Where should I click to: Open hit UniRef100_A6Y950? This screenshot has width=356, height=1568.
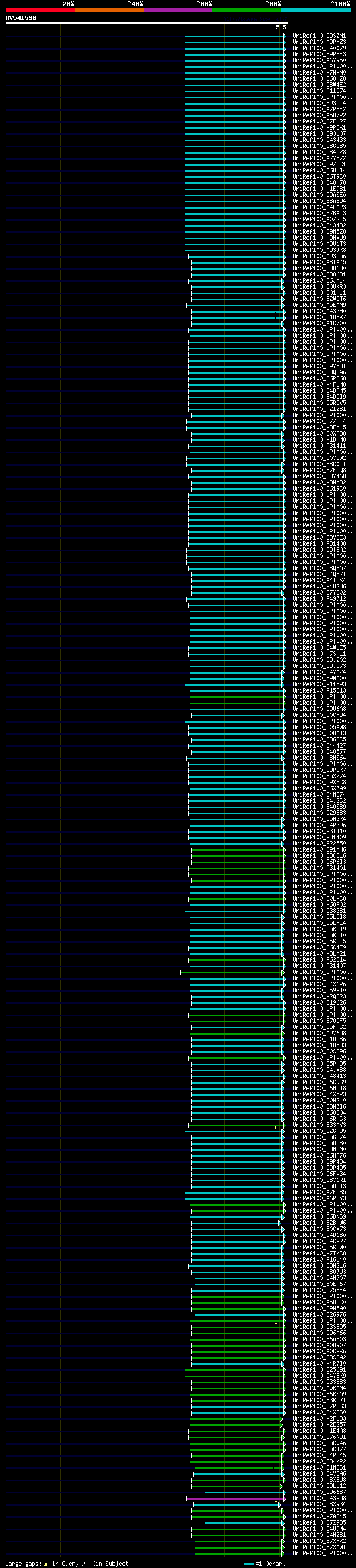point(319,60)
